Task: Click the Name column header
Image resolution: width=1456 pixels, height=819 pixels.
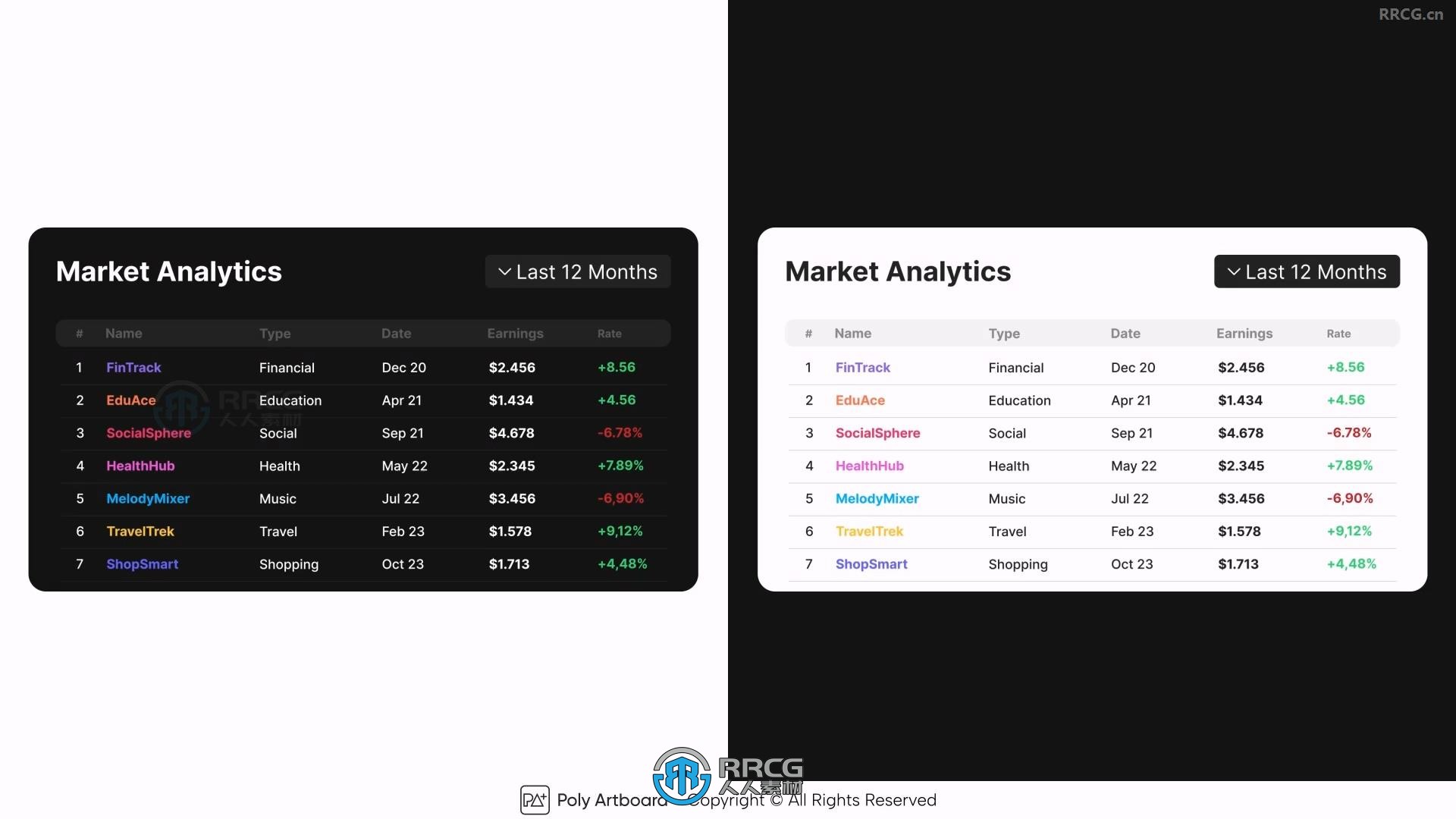Action: 122,332
